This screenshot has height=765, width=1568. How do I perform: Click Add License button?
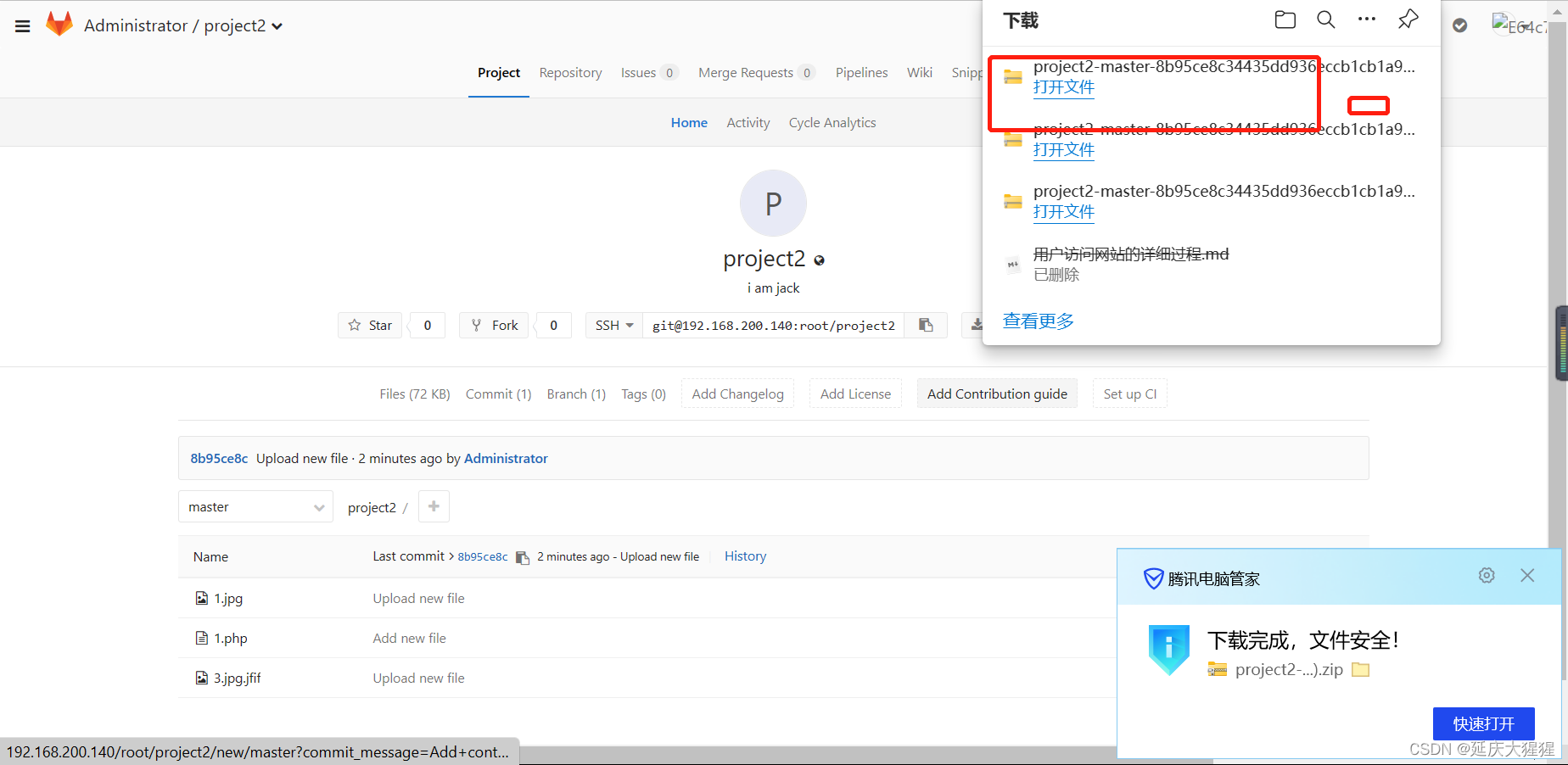pos(855,394)
